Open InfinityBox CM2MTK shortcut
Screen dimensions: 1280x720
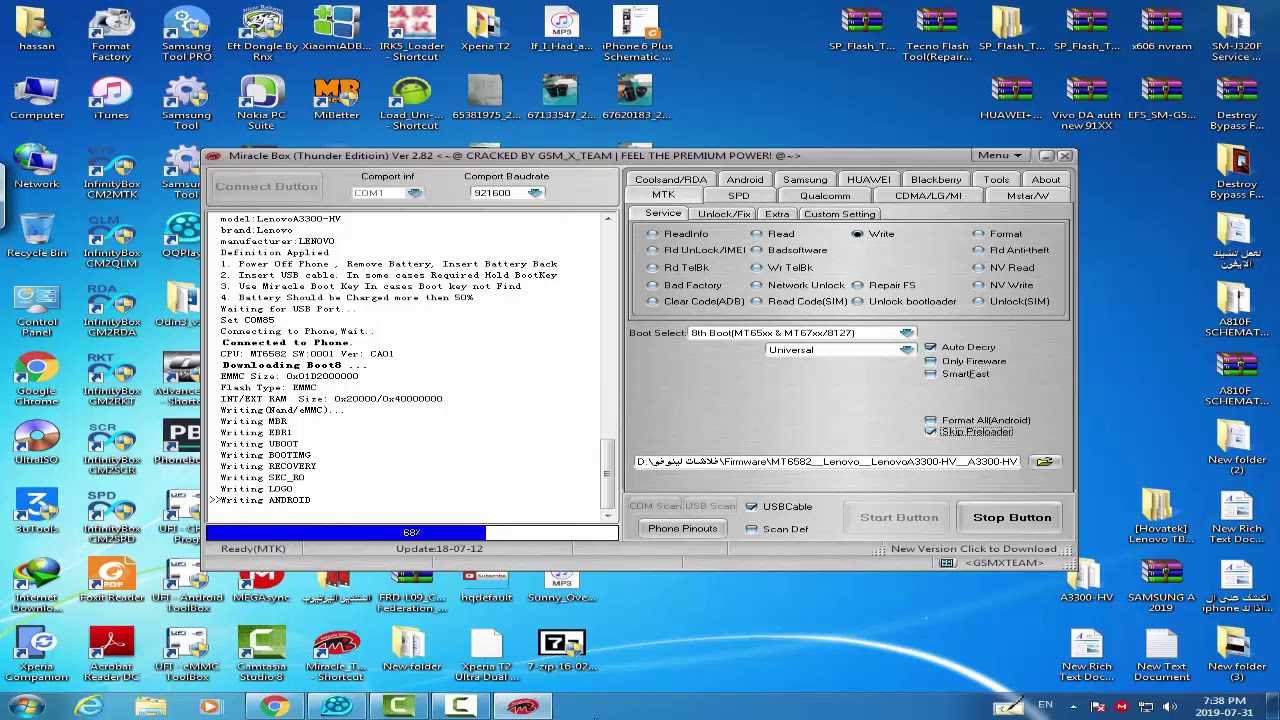[x=111, y=173]
